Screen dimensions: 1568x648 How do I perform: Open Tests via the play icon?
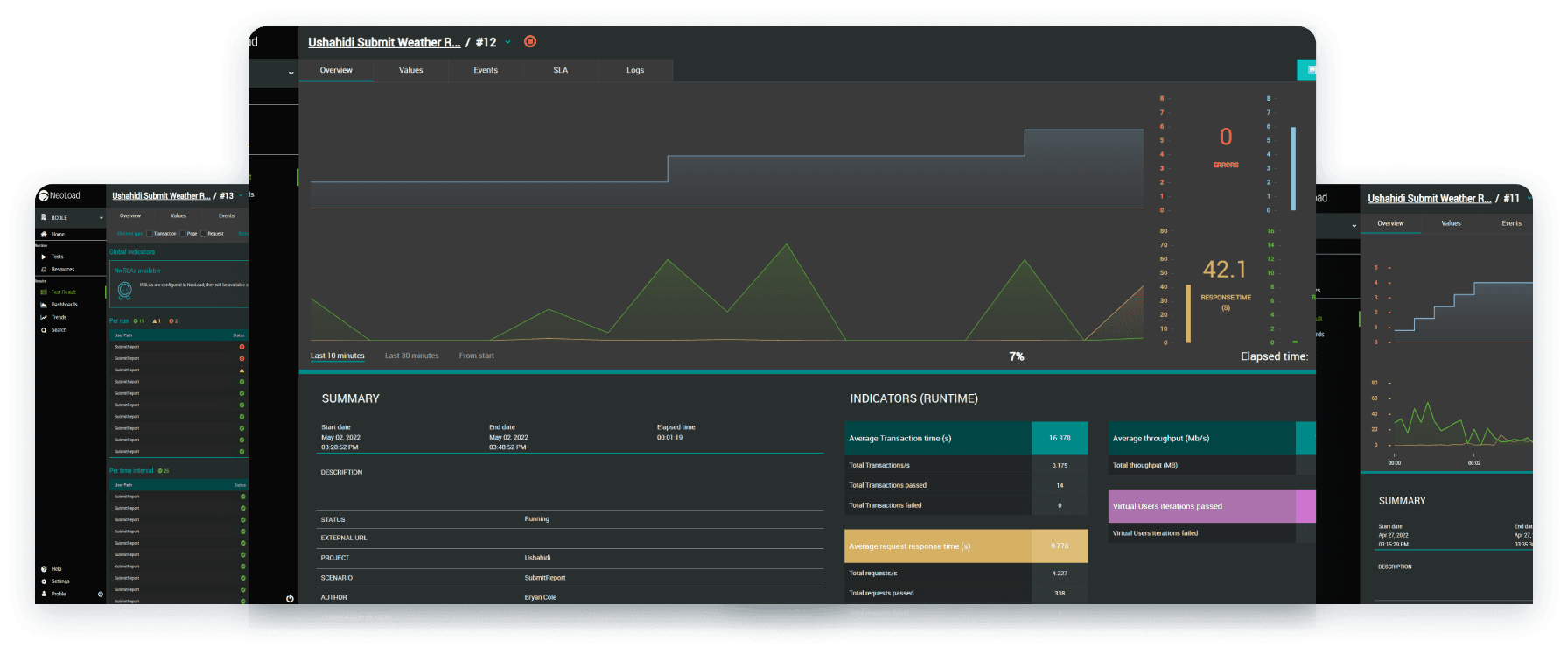pos(44,257)
